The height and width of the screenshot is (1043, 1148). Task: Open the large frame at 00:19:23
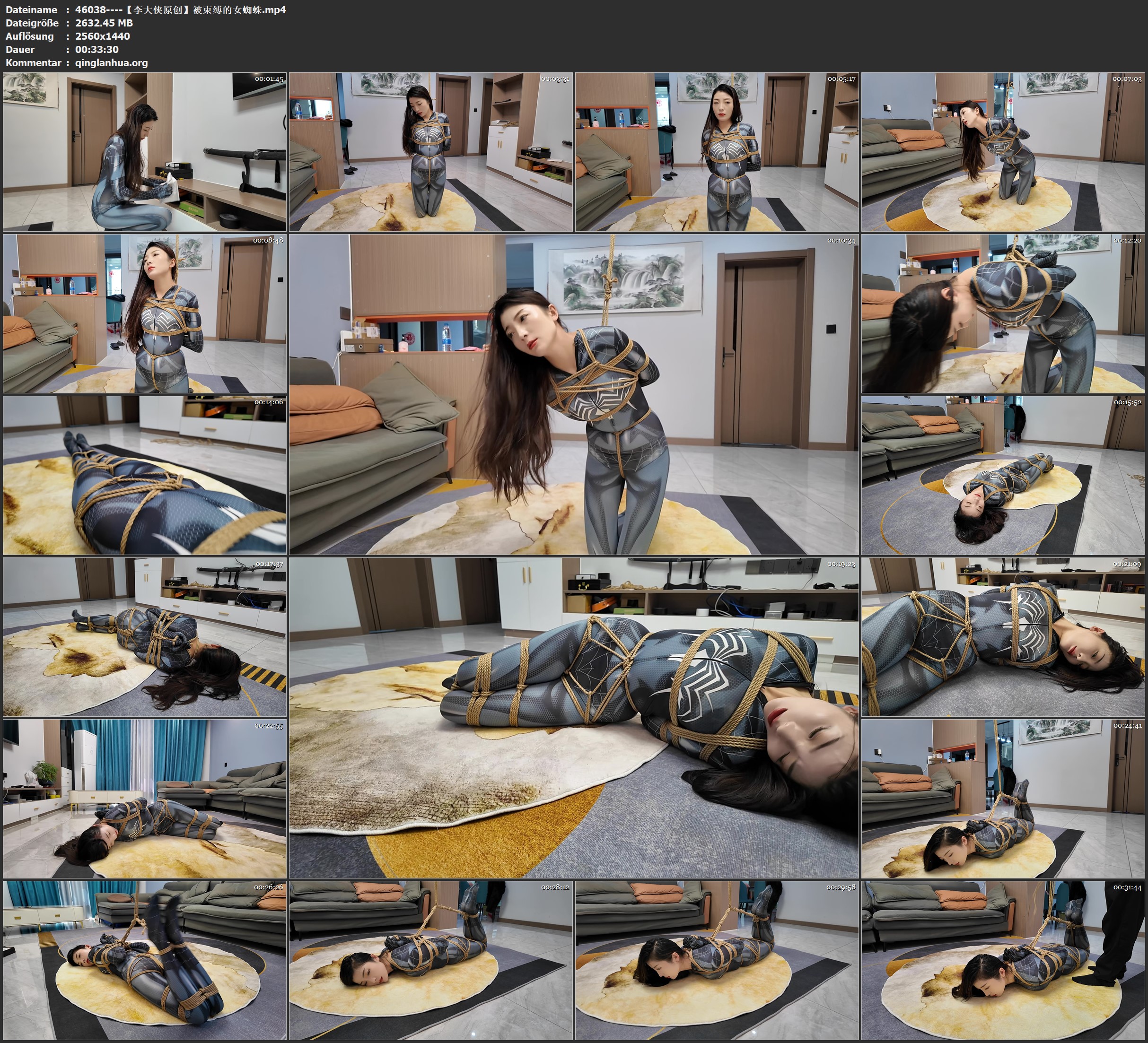tap(574, 718)
